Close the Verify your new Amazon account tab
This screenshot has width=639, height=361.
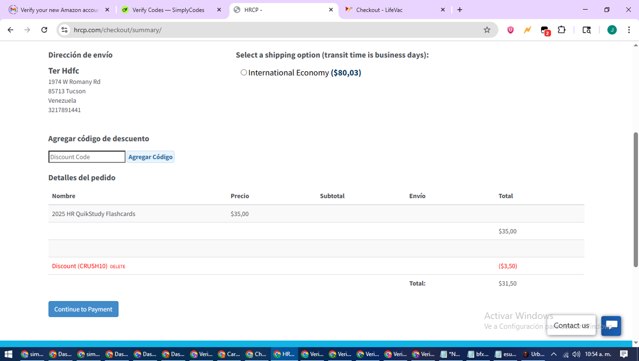coord(107,10)
